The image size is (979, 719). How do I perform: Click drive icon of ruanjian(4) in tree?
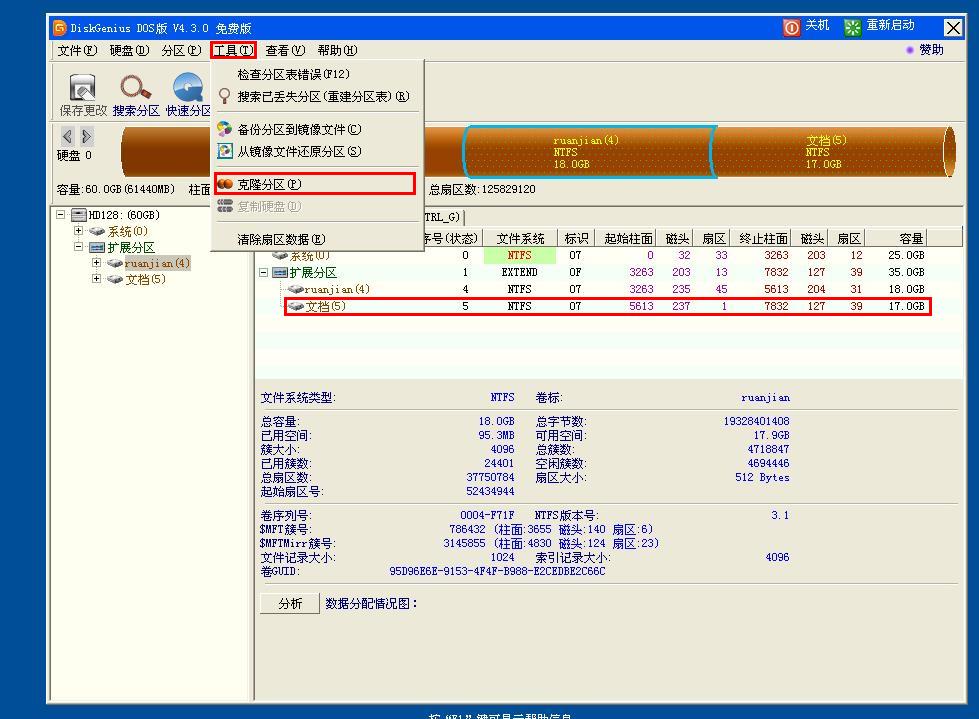pos(114,263)
